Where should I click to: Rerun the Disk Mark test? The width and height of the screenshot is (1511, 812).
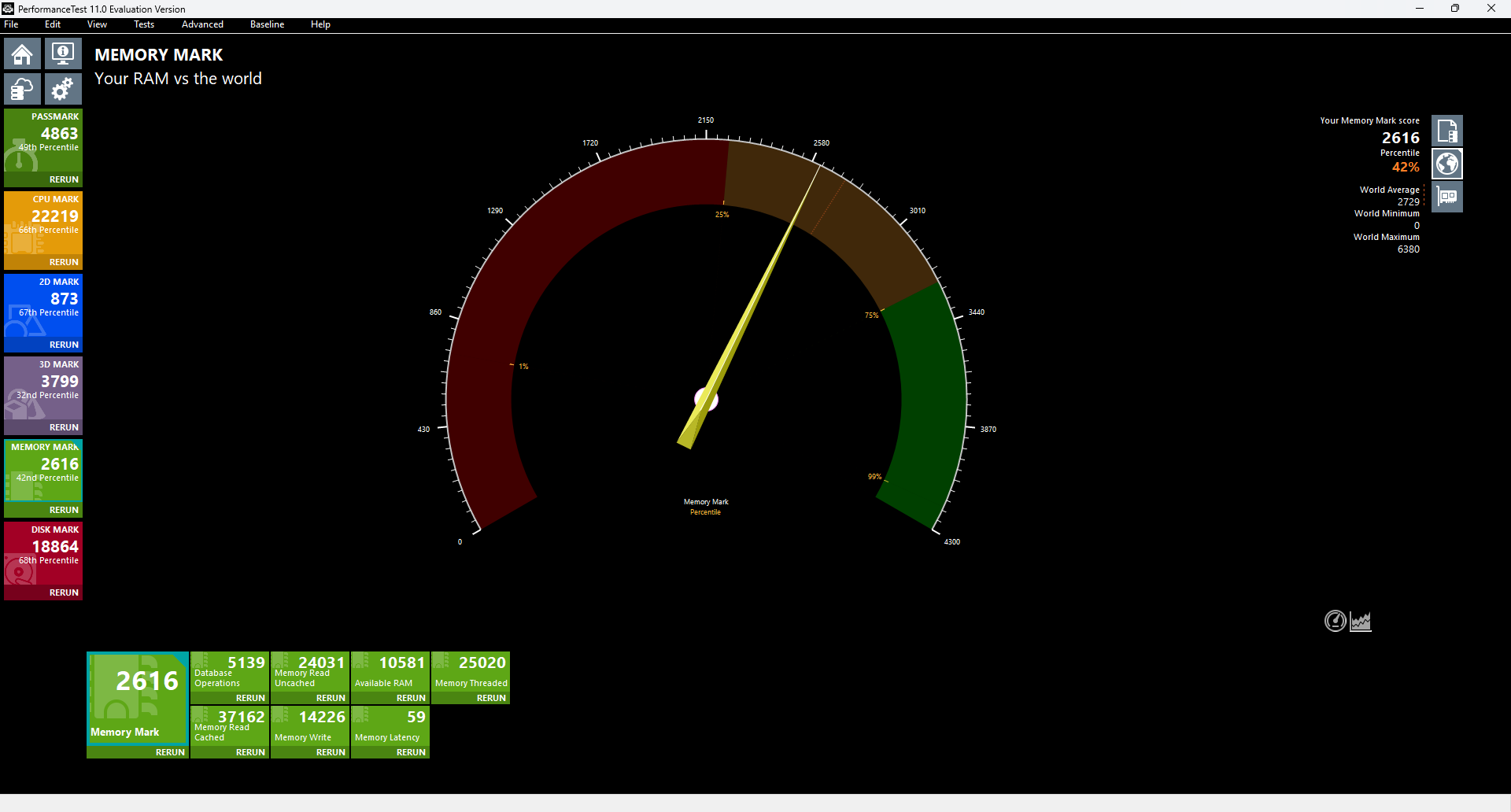(x=64, y=592)
